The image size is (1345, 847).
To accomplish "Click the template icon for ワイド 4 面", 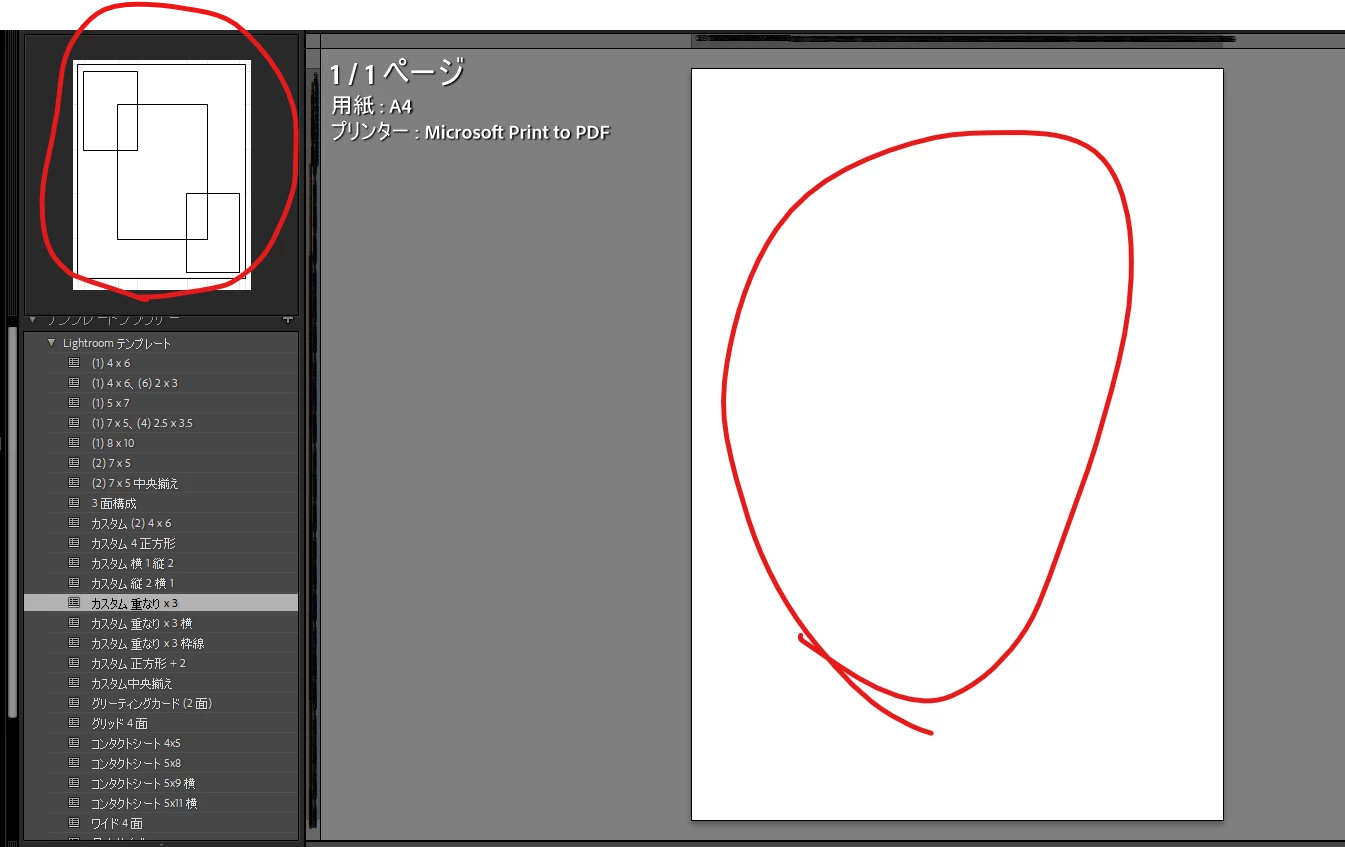I will click(x=74, y=823).
